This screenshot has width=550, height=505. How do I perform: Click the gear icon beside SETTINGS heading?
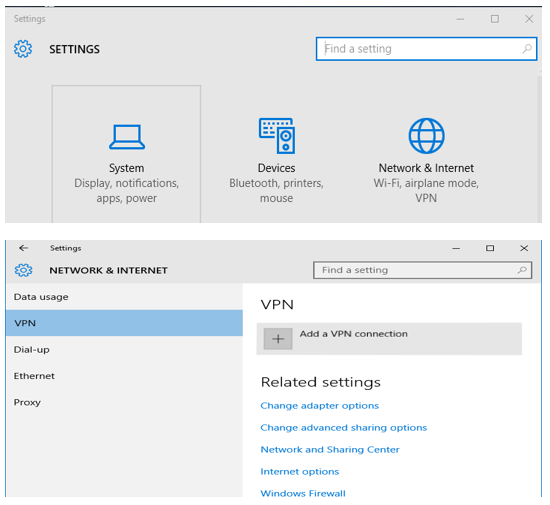23,49
